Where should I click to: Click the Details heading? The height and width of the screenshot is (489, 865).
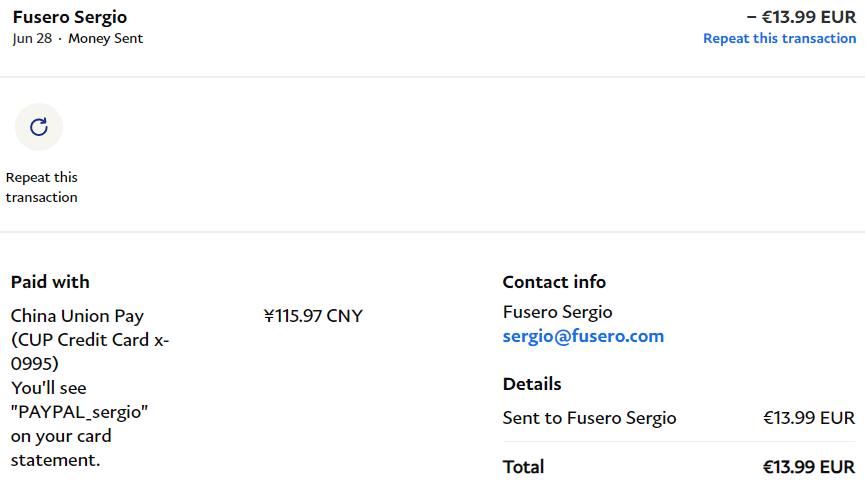(532, 384)
